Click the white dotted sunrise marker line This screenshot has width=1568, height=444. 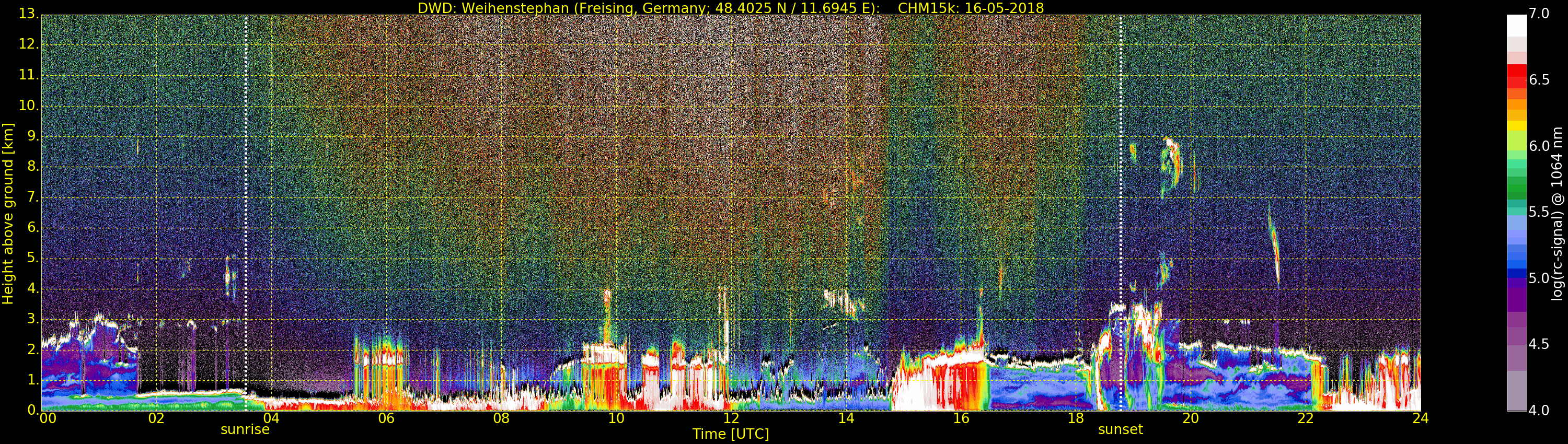245,213
